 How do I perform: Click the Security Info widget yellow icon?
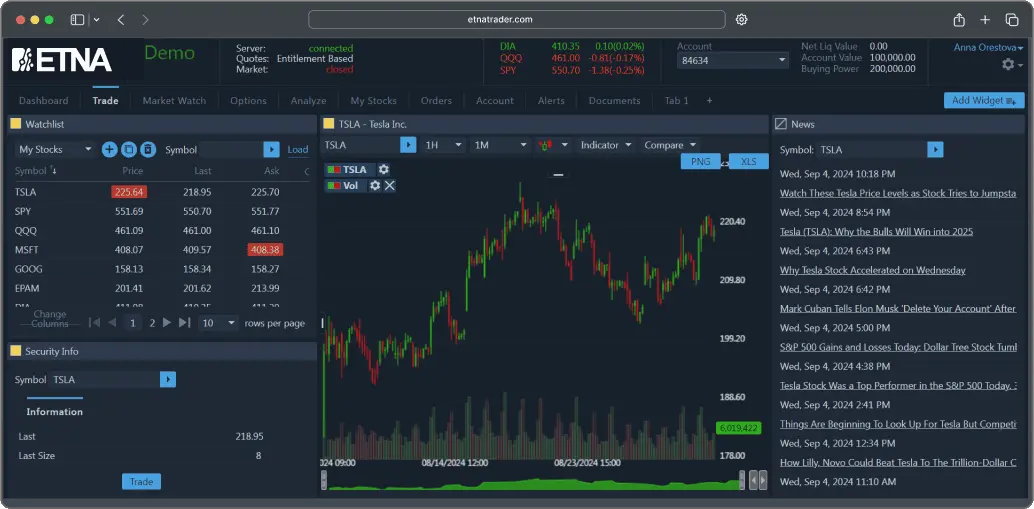coord(16,351)
